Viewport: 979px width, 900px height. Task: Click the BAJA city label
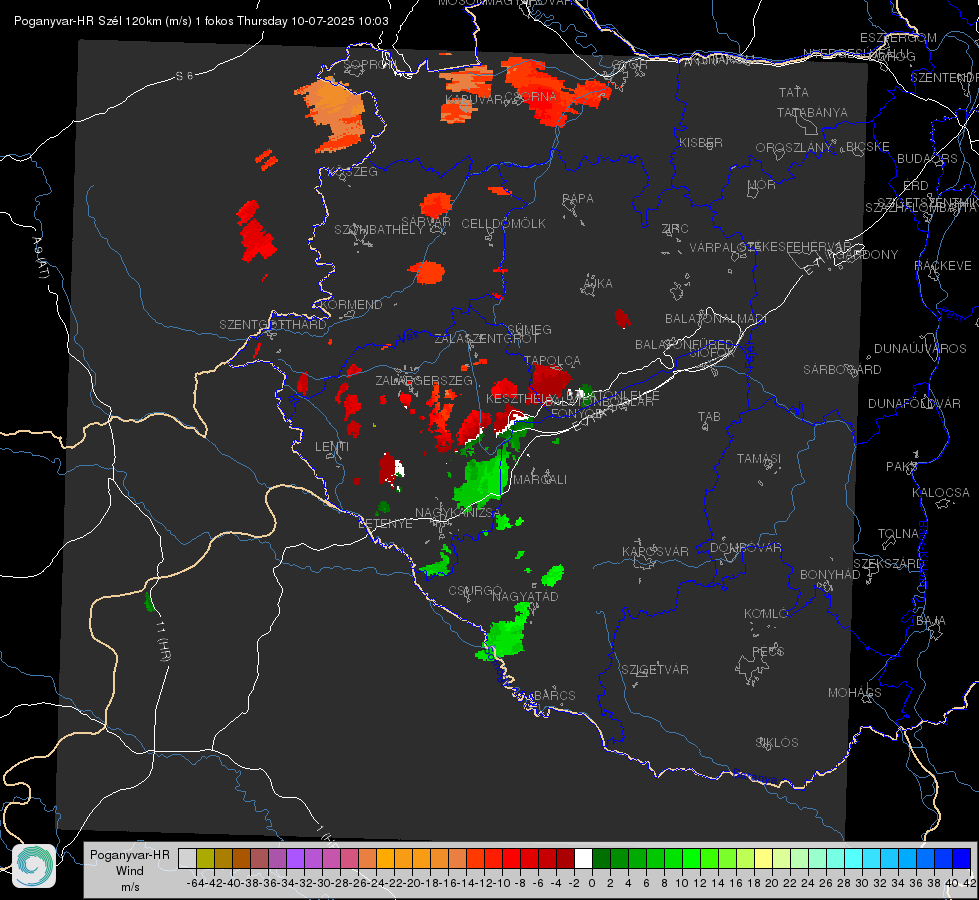[x=931, y=621]
